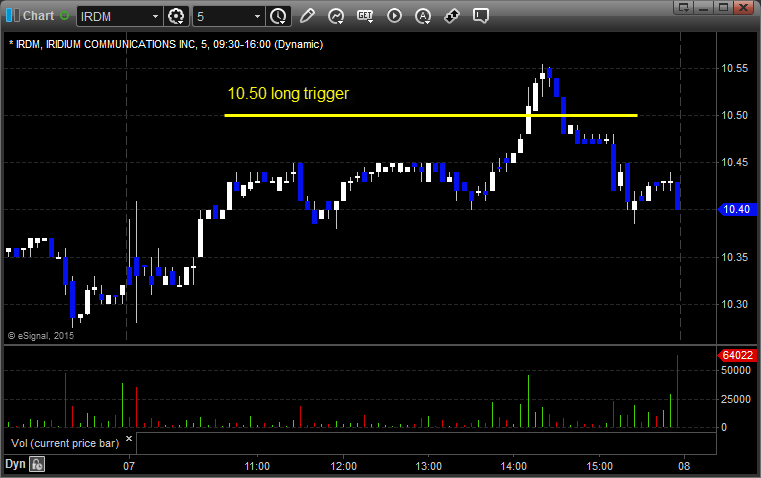Click the 10.45 price axis label
Viewport: 761px width, 478px height.
pyautogui.click(x=735, y=163)
